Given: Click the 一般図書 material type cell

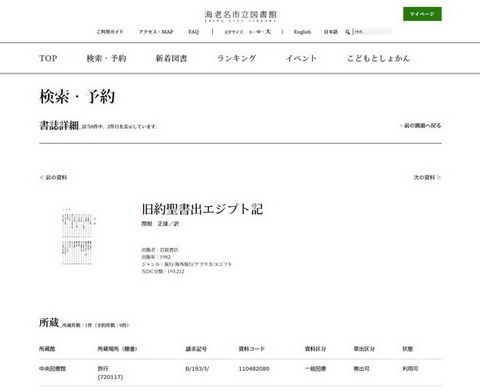Looking at the screenshot, I should [x=315, y=369].
